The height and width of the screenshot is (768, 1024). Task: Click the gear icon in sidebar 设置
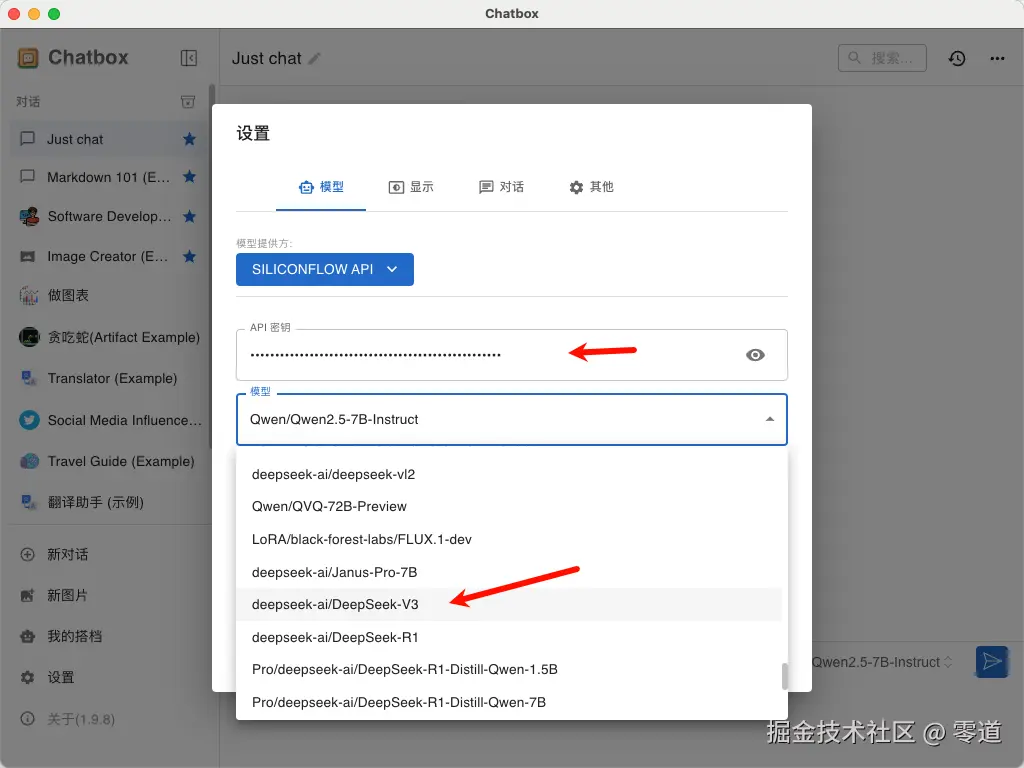coord(27,677)
